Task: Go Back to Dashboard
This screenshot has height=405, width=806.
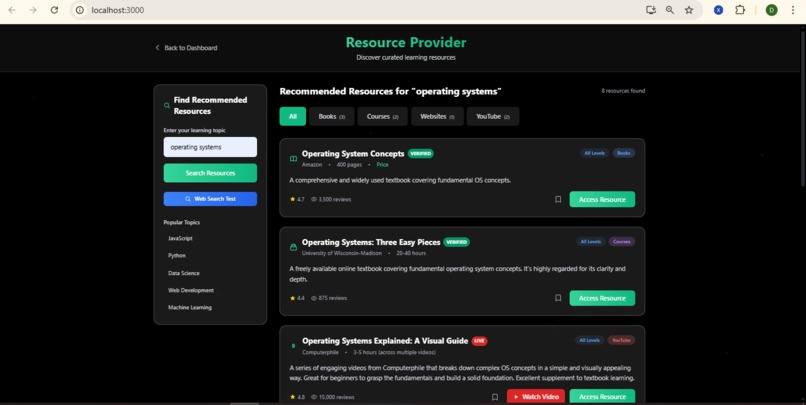Action: click(x=186, y=48)
